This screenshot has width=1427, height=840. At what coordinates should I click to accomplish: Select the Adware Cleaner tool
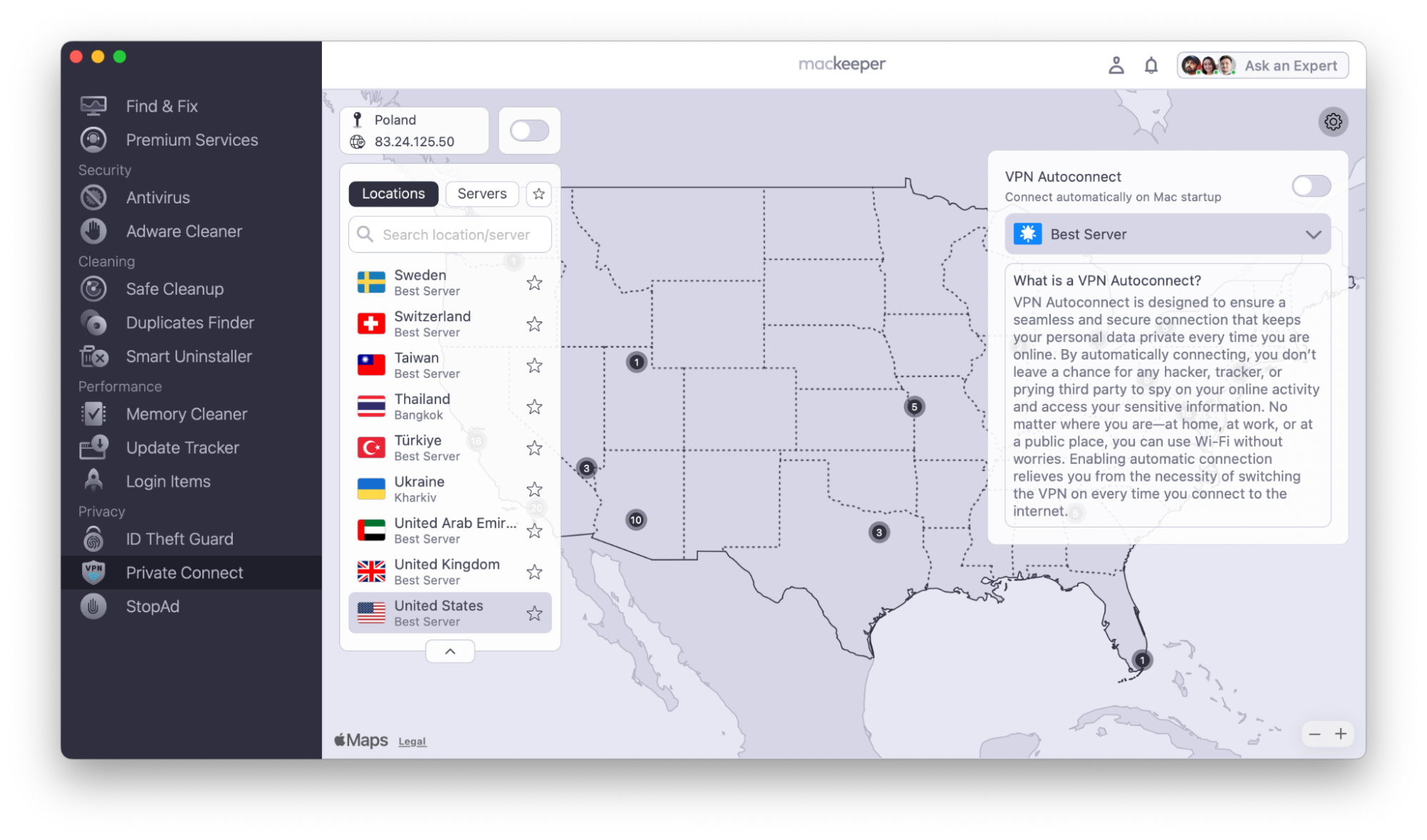tap(183, 231)
